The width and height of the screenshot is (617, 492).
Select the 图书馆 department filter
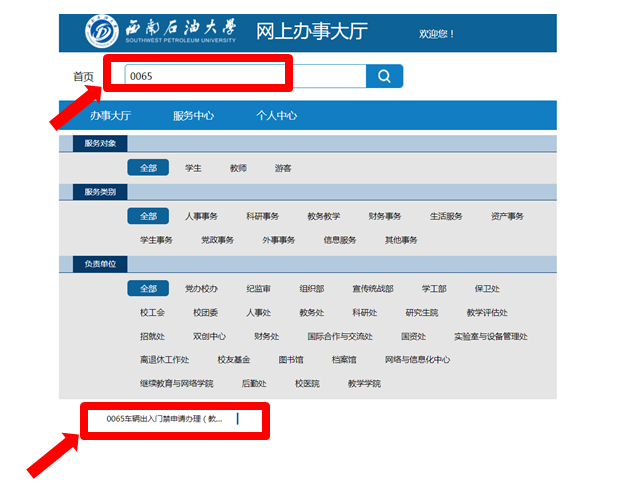[291, 360]
